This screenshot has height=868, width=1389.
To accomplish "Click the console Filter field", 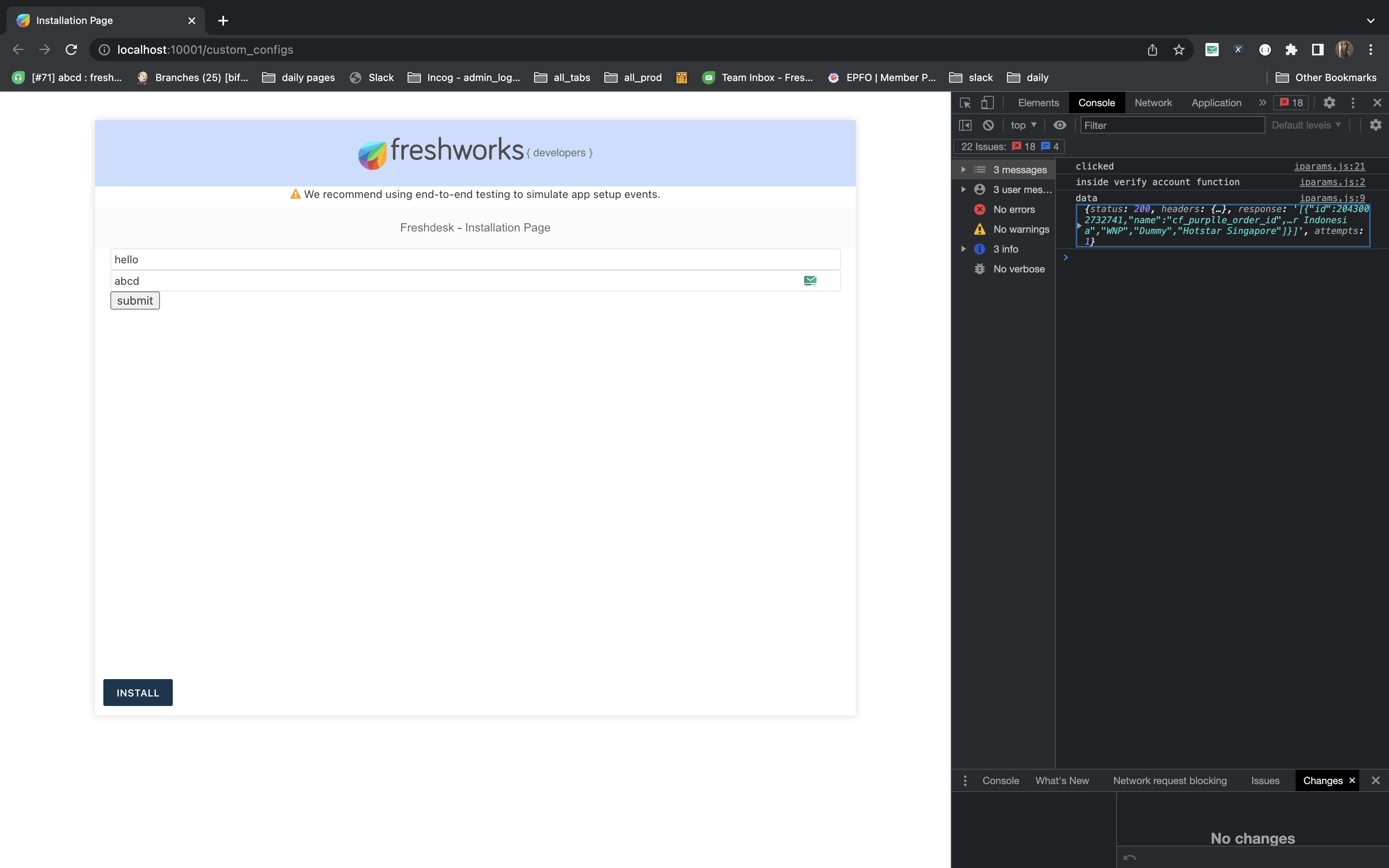I will tap(1172, 125).
